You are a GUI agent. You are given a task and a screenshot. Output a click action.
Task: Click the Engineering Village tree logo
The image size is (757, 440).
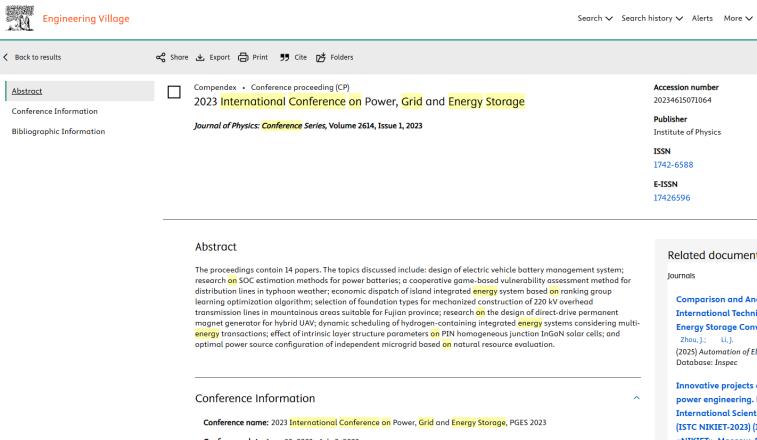[x=19, y=18]
